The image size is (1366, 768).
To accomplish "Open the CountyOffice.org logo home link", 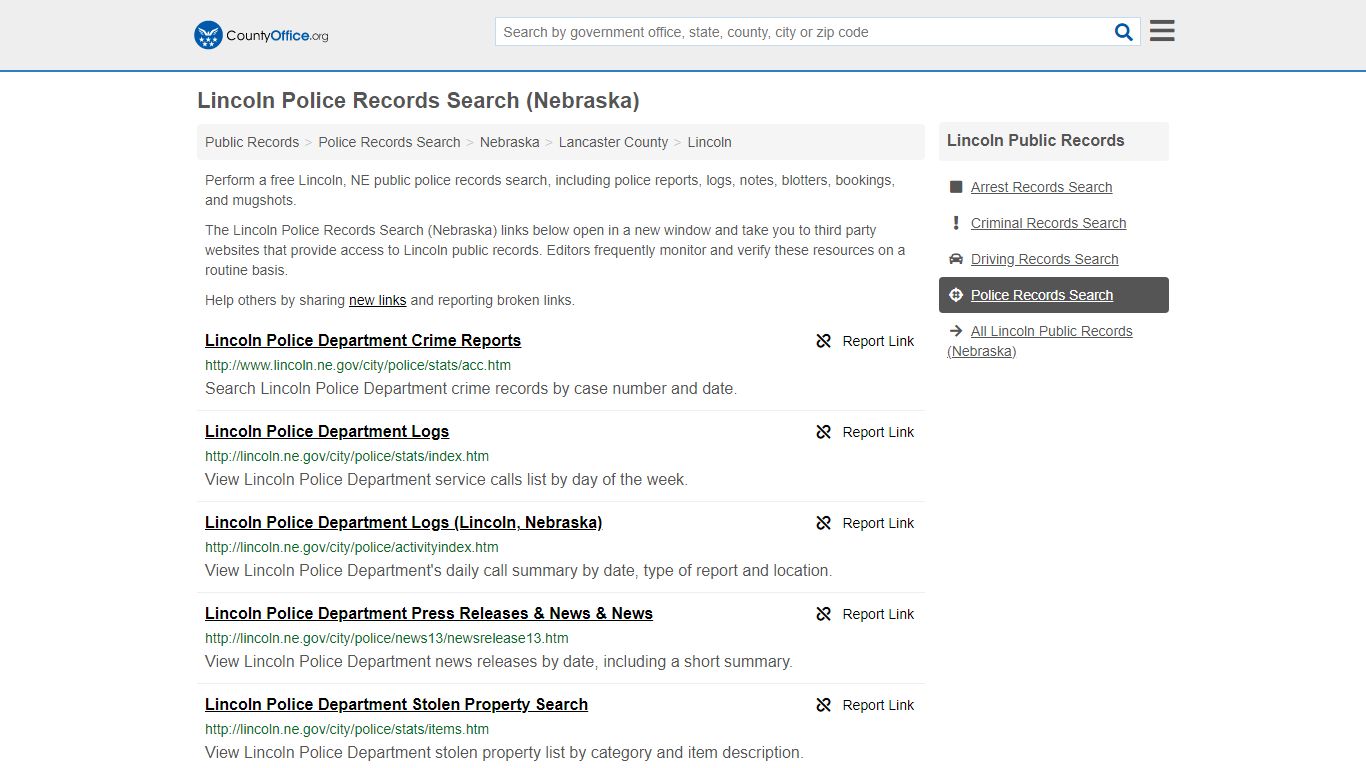I will [x=261, y=35].
